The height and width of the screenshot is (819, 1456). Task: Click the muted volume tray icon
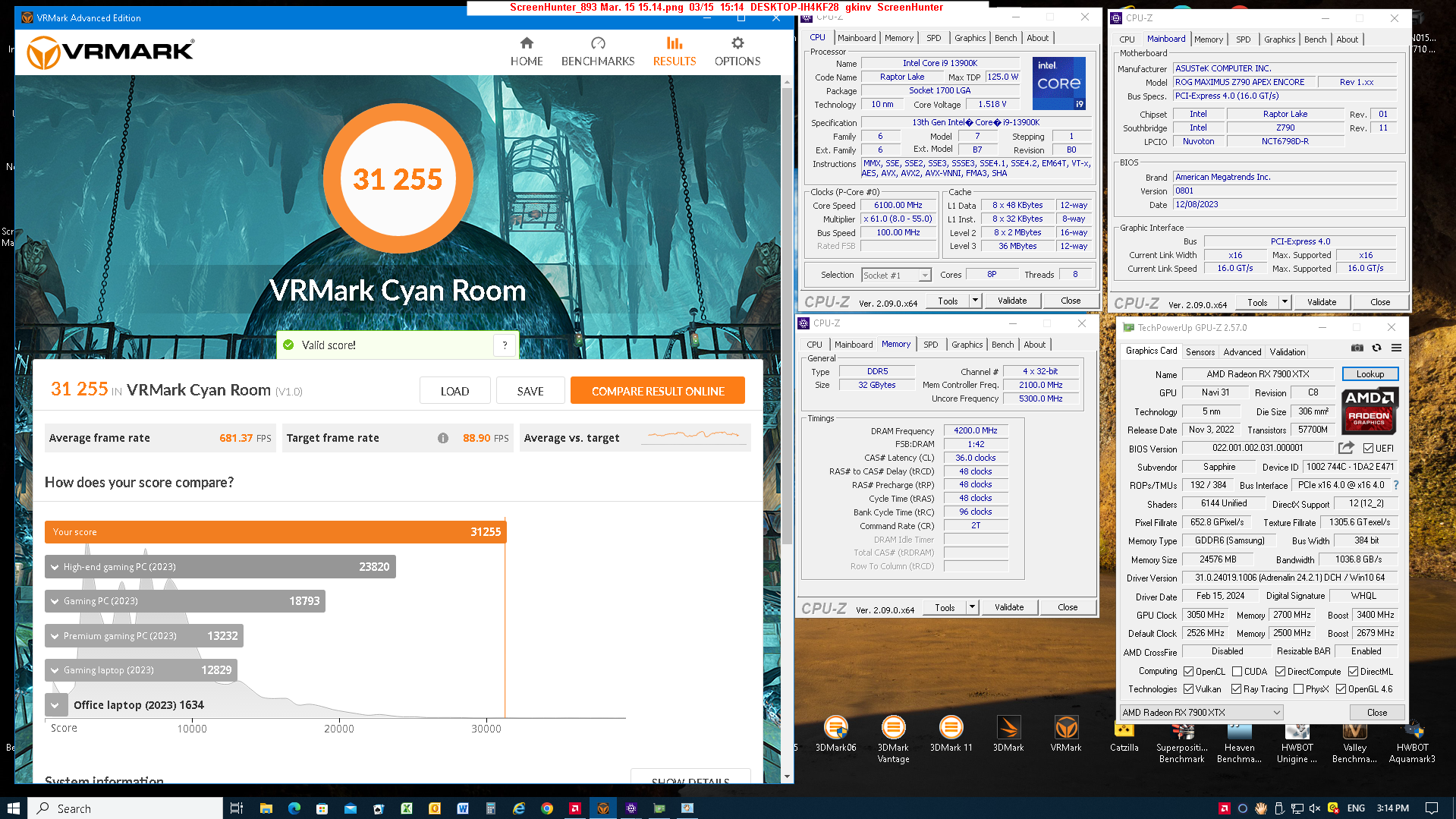(1314, 808)
